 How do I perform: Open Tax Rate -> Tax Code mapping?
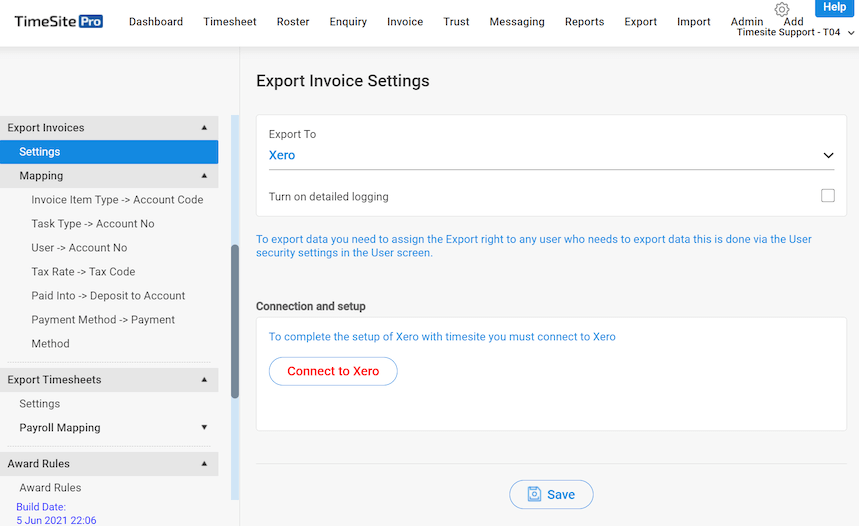[83, 272]
